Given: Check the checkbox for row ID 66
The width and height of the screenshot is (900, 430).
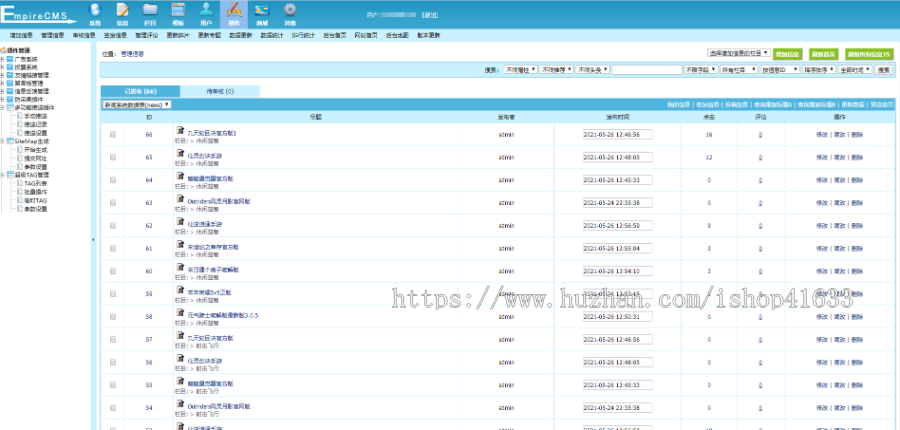Looking at the screenshot, I should tap(112, 134).
